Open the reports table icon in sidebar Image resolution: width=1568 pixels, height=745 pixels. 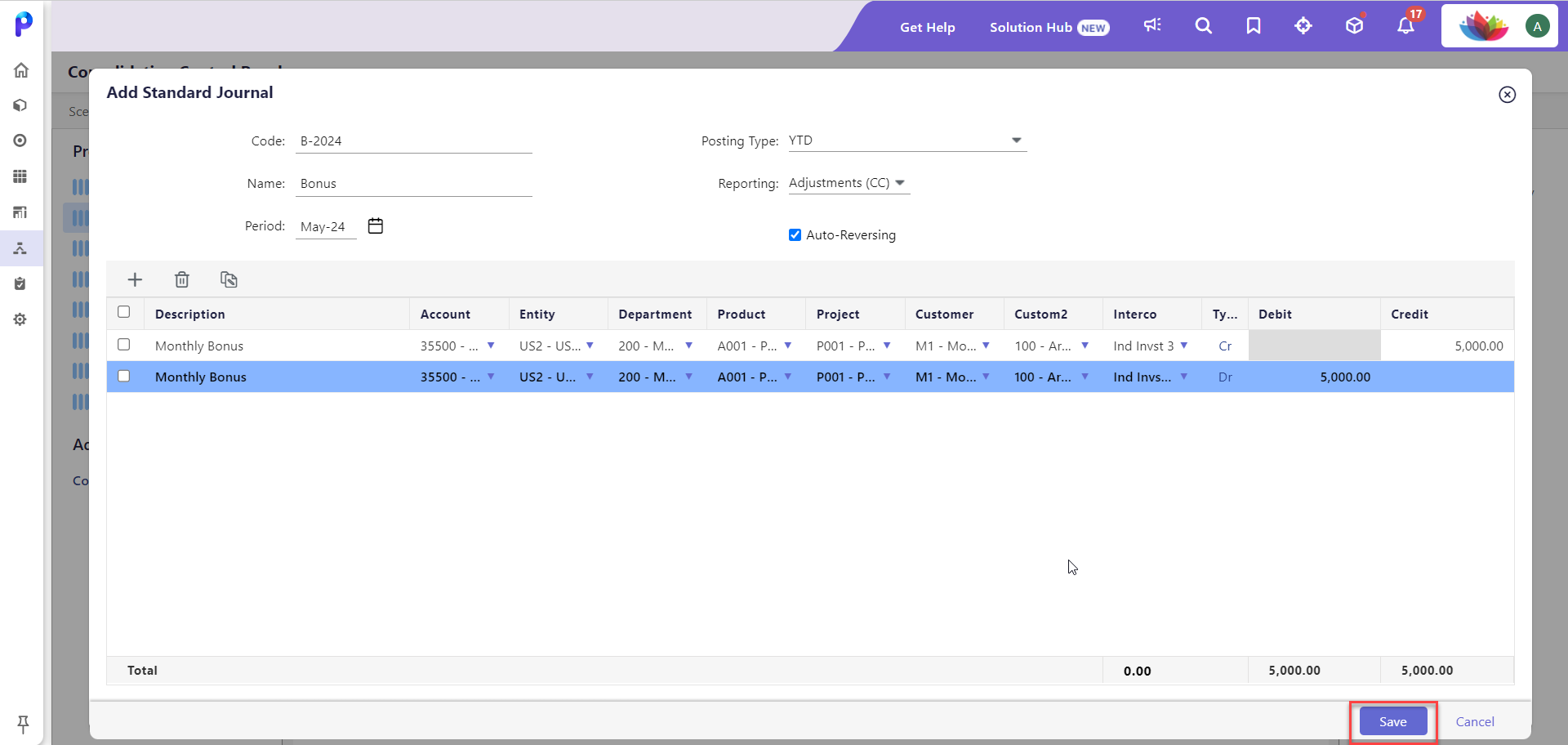20,212
